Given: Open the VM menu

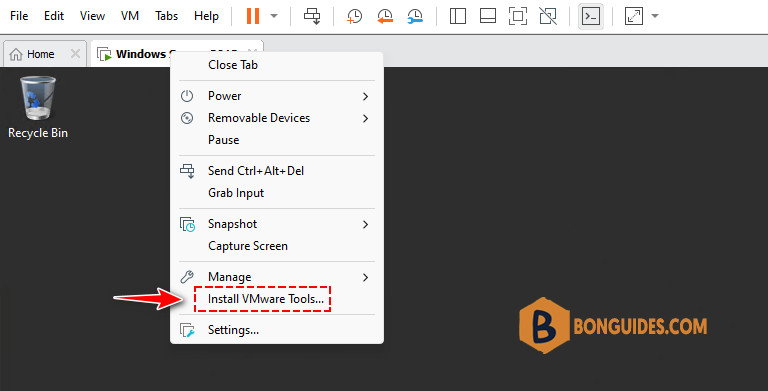Looking at the screenshot, I should (x=130, y=16).
